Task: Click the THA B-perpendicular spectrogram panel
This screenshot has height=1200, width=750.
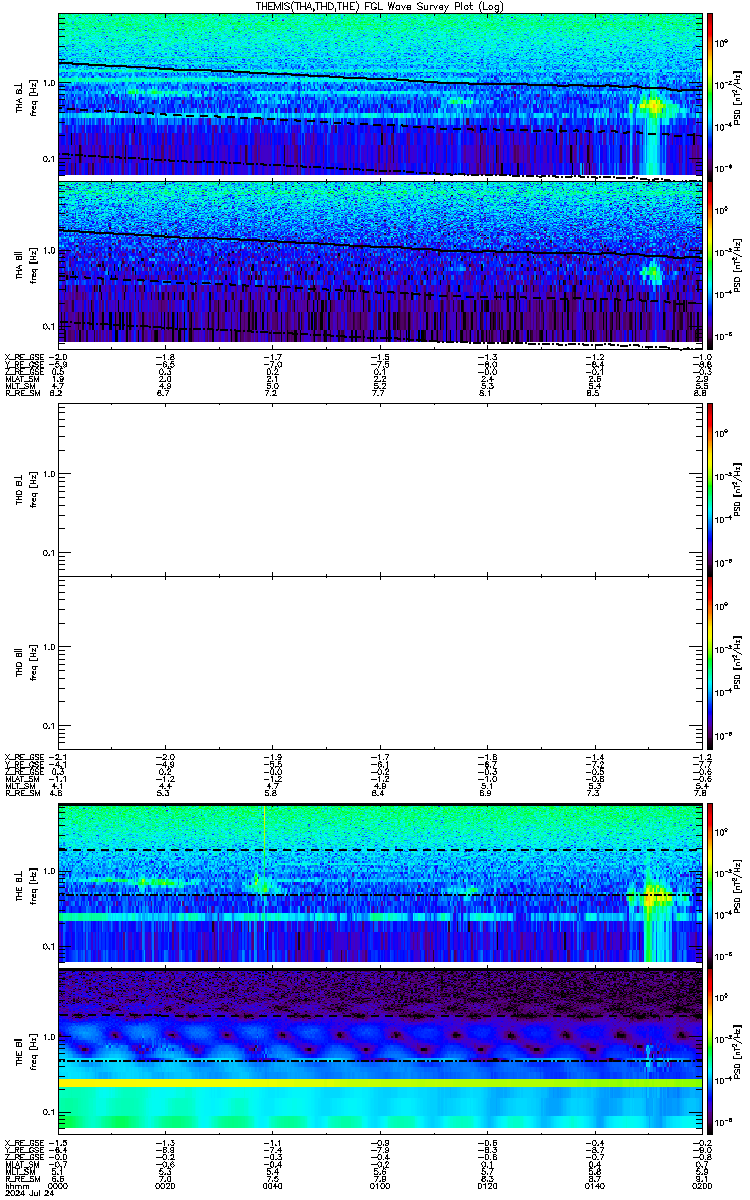Action: (379, 95)
